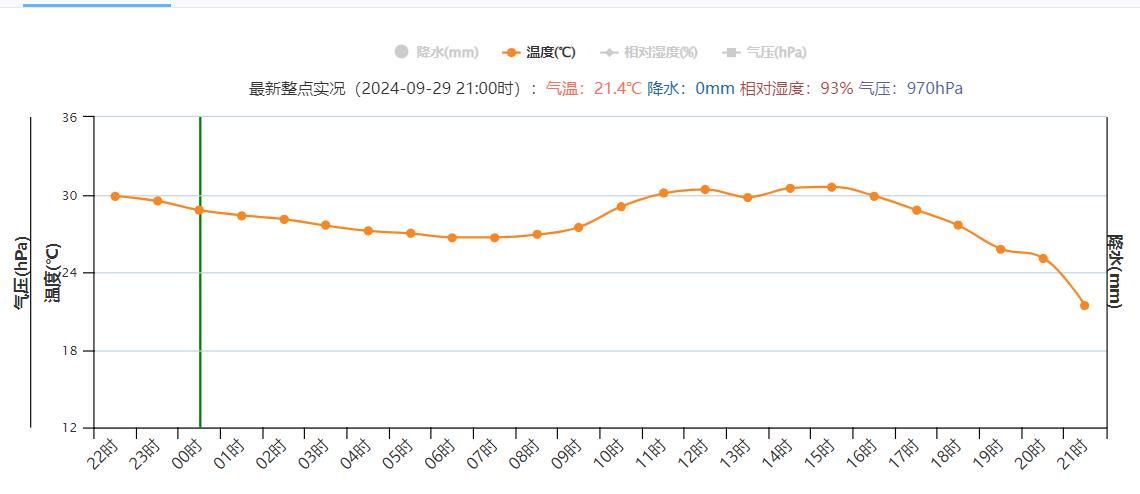Click the 降水(mm) right axis title
Image resolution: width=1140 pixels, height=494 pixels.
[x=1115, y=271]
